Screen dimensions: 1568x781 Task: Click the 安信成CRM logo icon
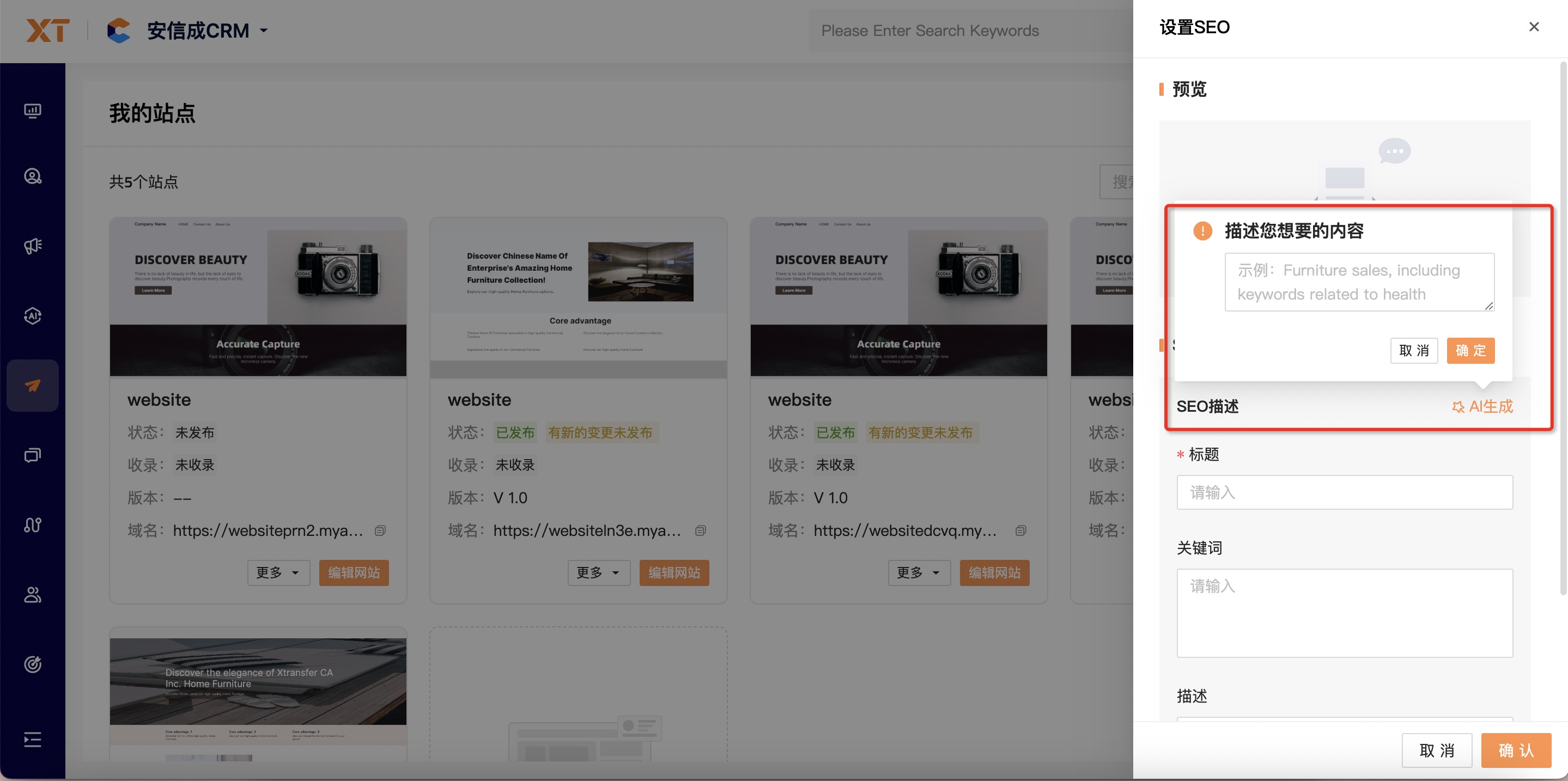click(x=119, y=30)
